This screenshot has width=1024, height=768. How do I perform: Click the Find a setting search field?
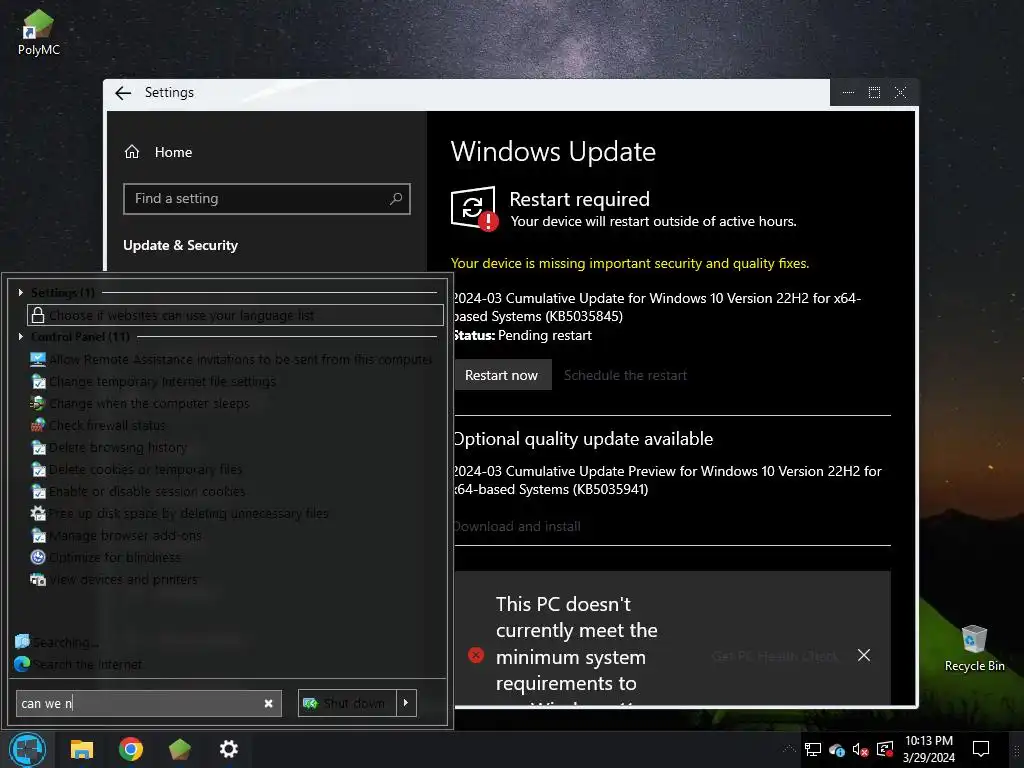[x=266, y=199]
